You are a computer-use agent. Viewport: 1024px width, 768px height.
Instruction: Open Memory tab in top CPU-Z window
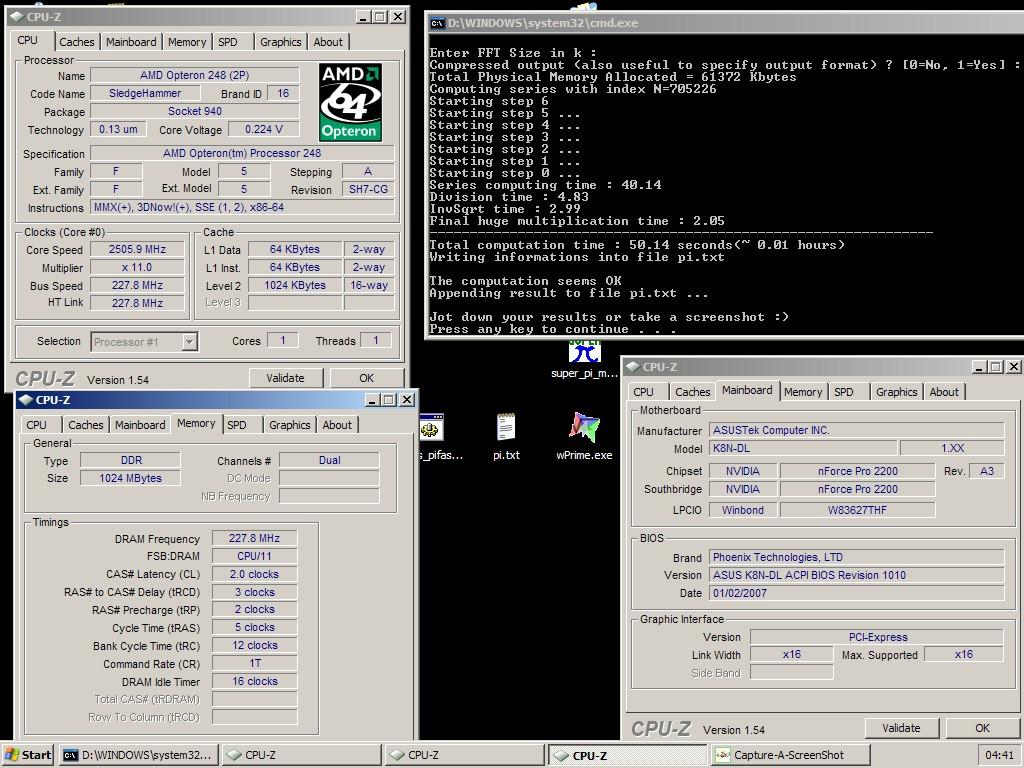(187, 42)
